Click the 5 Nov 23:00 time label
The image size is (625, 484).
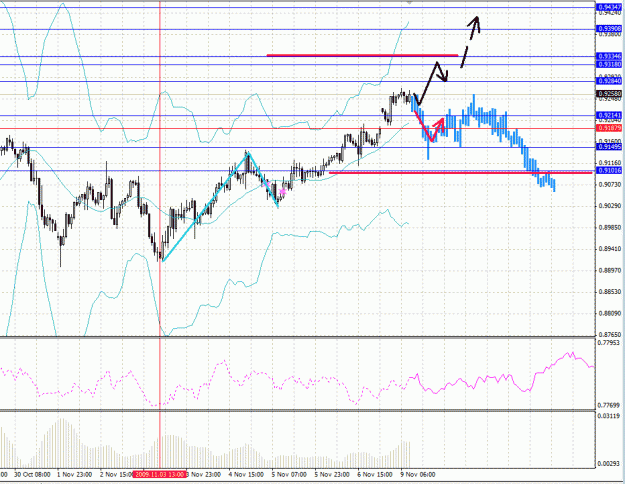(x=332, y=474)
